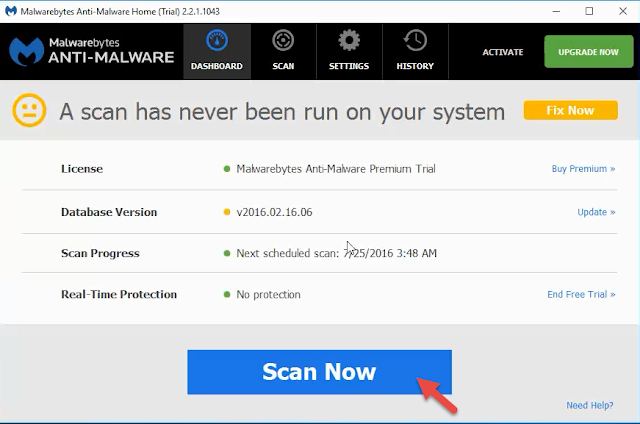Click the green Scan Progress status dot
640x424 pixels.
coord(227,253)
